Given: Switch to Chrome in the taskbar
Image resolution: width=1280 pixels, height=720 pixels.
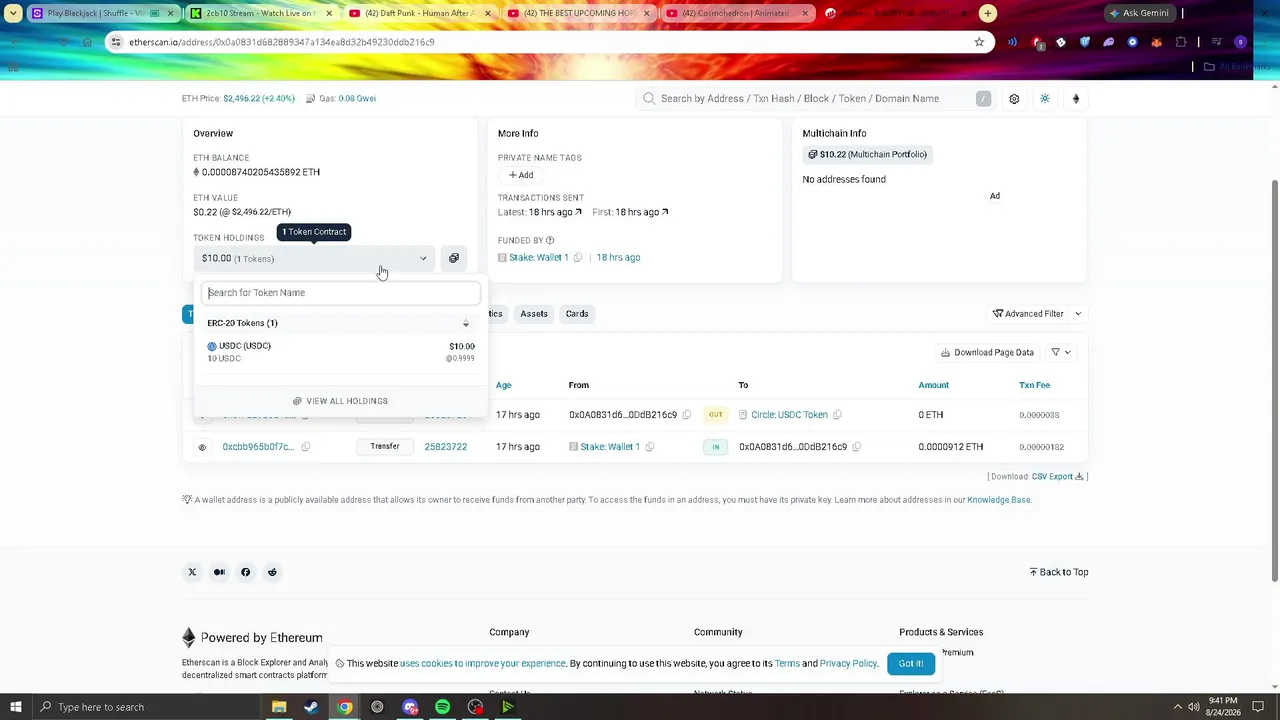Looking at the screenshot, I should pos(344,707).
